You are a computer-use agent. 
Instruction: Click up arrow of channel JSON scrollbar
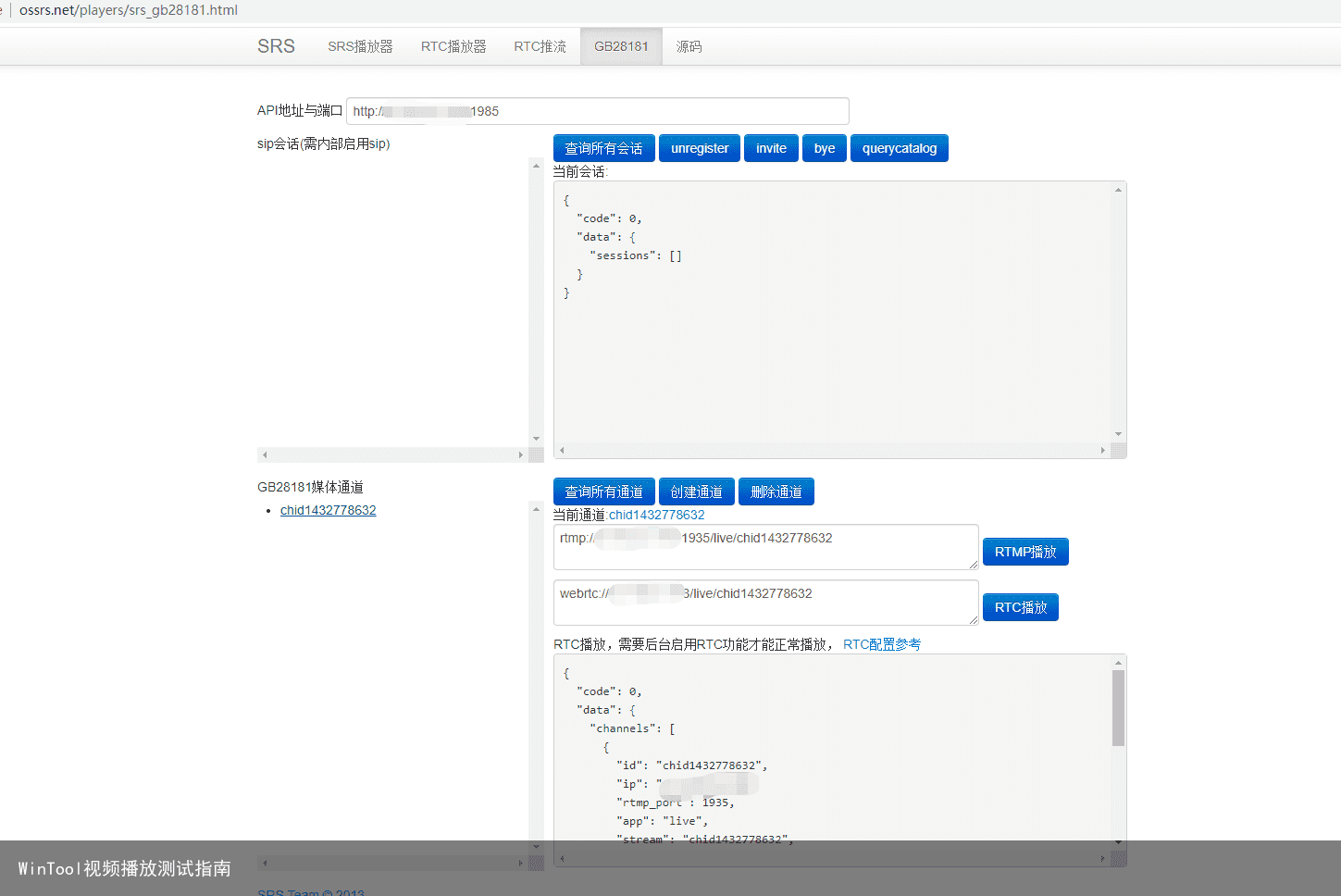point(1118,663)
